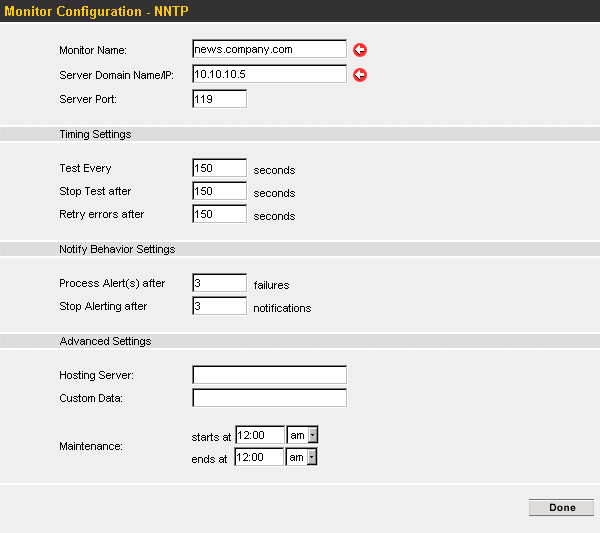
Task: Click the maintenance starts at time field
Action: point(260,435)
